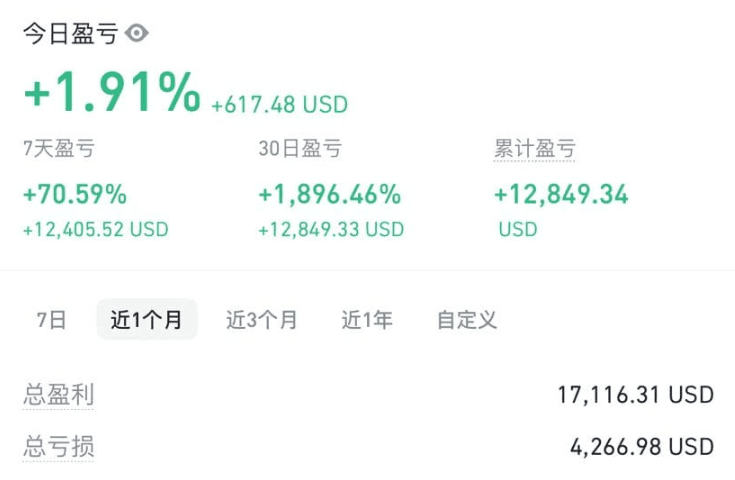The width and height of the screenshot is (735, 480).
Task: Tap the 总盈利 underlined label
Action: 59,394
